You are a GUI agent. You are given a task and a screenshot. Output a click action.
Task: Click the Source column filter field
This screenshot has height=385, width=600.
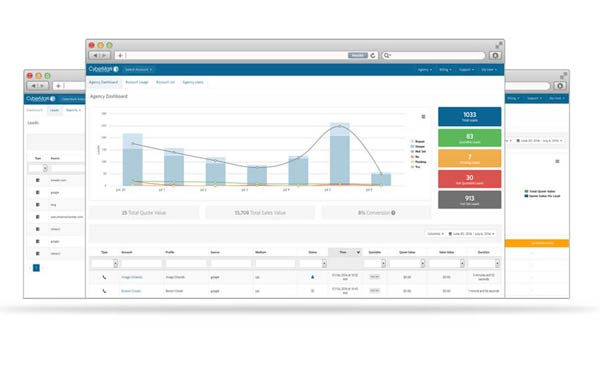231,263
